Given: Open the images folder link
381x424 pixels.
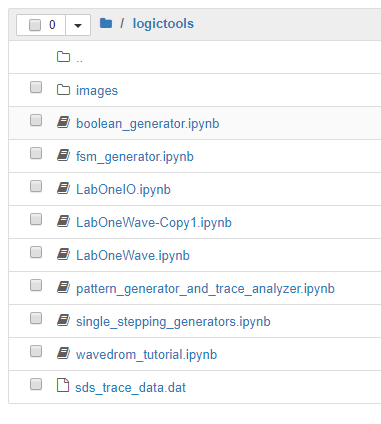Looking at the screenshot, I should click(x=97, y=91).
